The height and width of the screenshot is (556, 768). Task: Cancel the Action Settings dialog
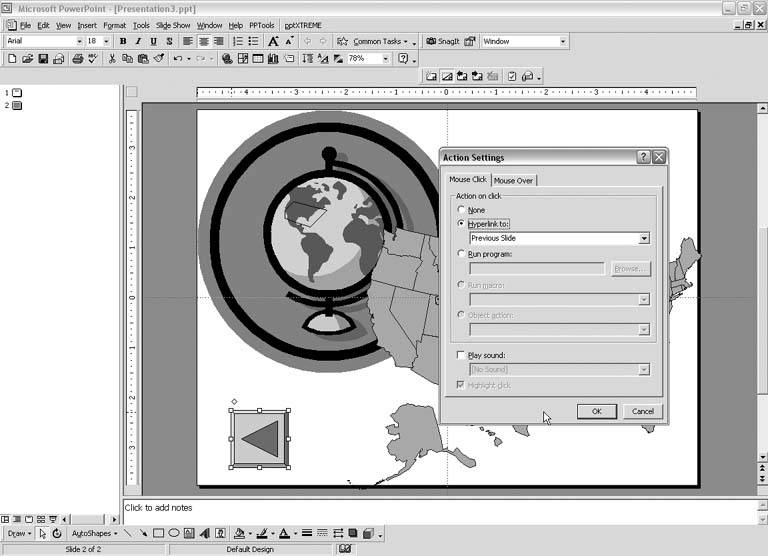click(643, 411)
